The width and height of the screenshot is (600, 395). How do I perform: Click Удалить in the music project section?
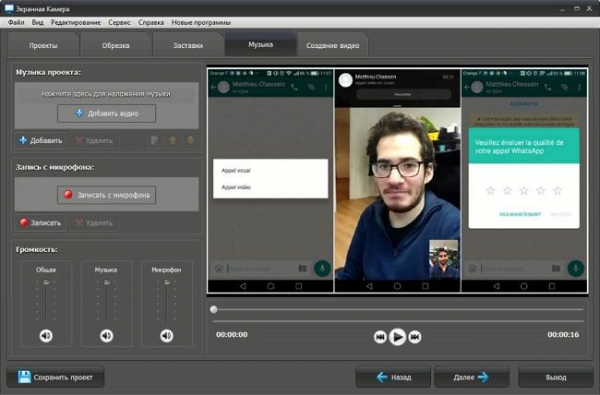[95, 140]
